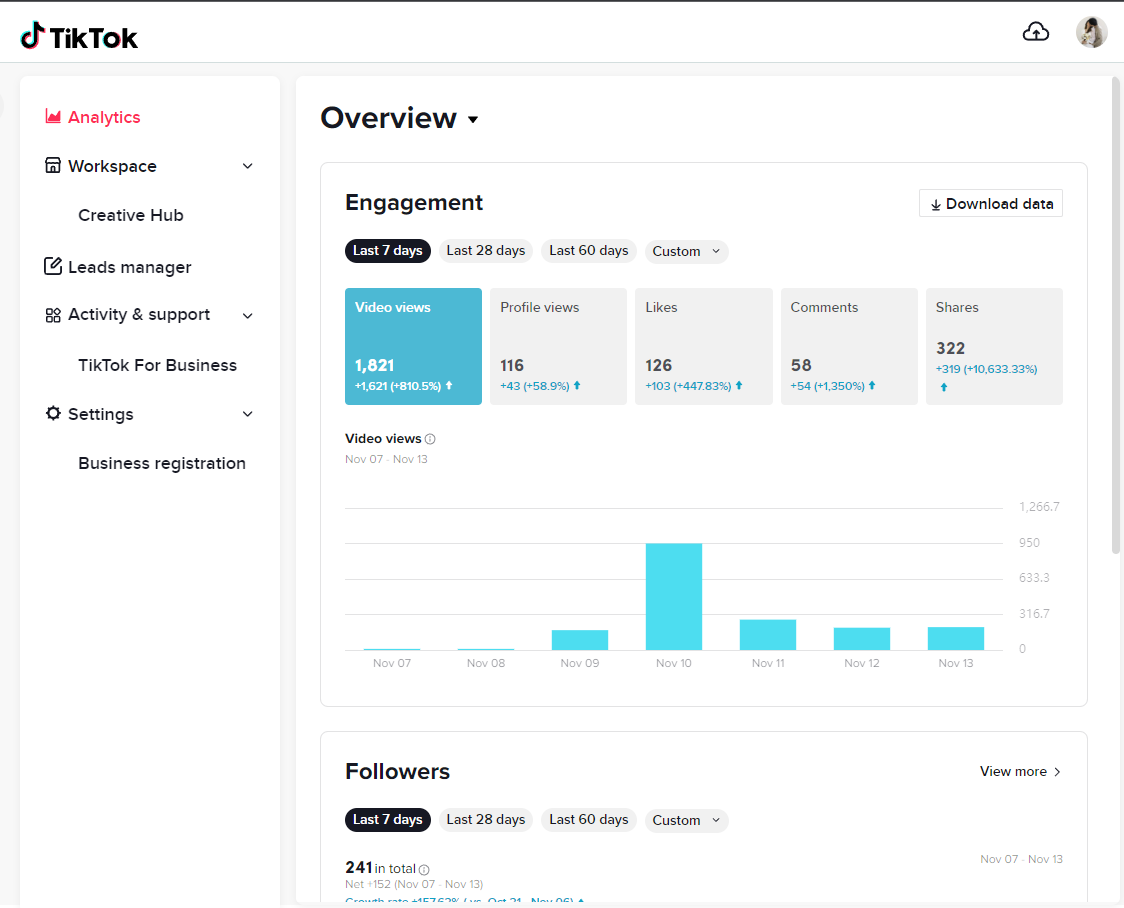Select Last 60 days under Engagement
The image size is (1124, 908).
tap(589, 251)
